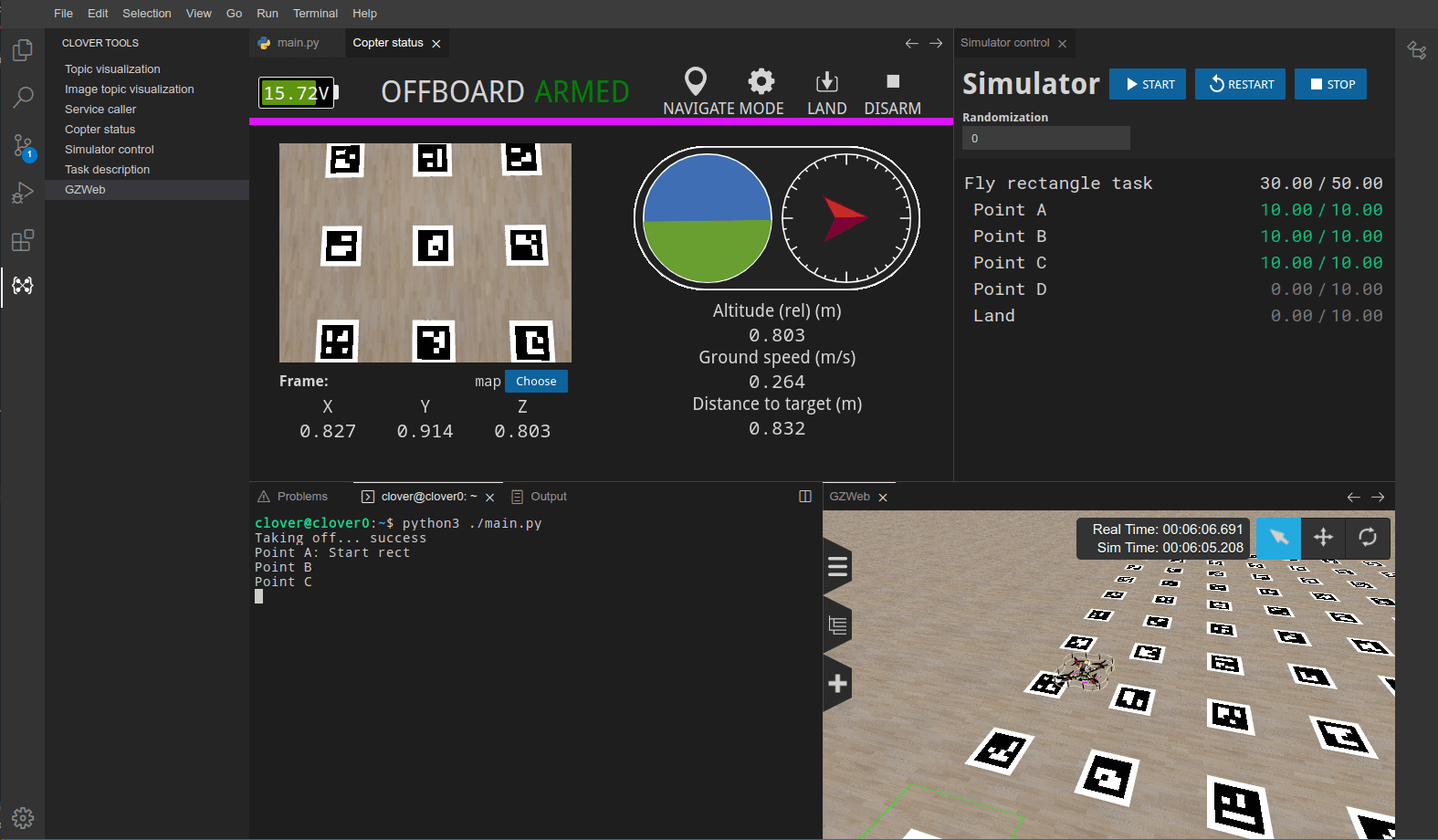Viewport: 1438px width, 840px height.
Task: Open Source Control view with badge
Action: click(23, 146)
